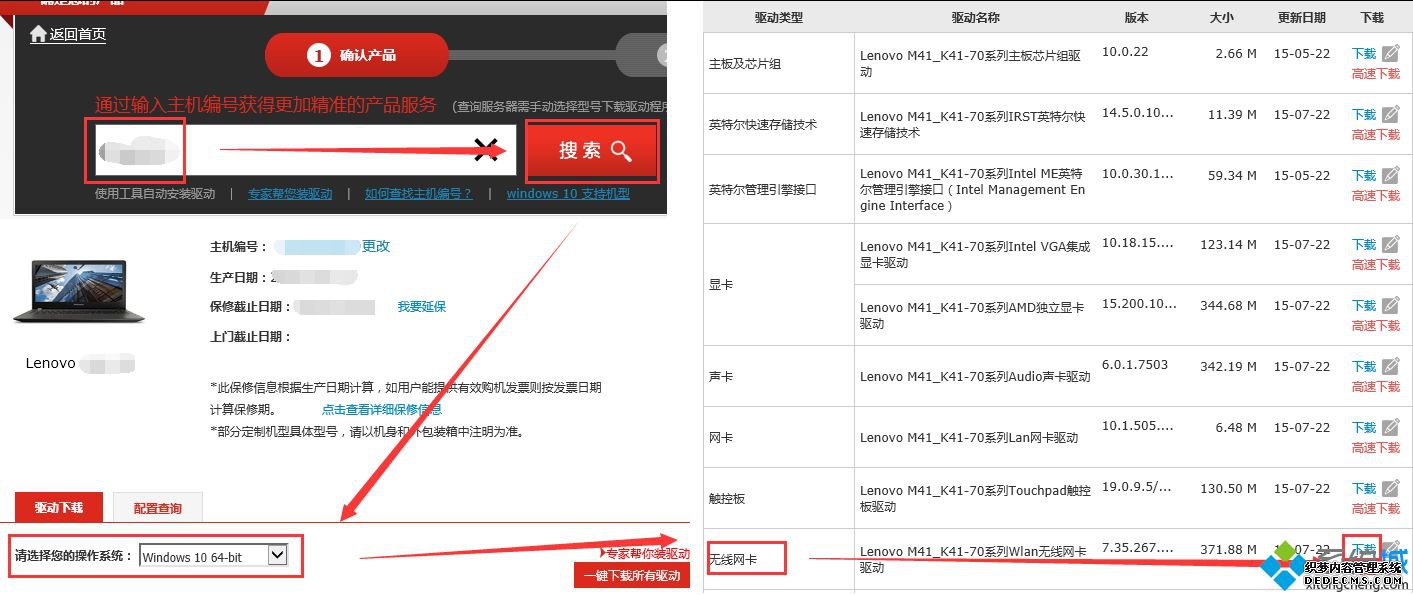Click 下载 for the Intel VGA集成显卡驱动

(x=1364, y=244)
